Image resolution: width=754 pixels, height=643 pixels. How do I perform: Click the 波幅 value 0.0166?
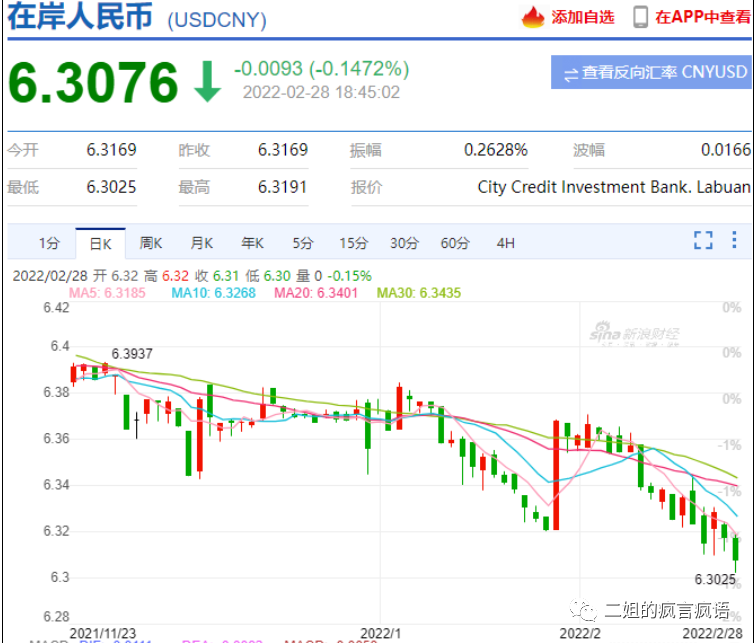[726, 150]
